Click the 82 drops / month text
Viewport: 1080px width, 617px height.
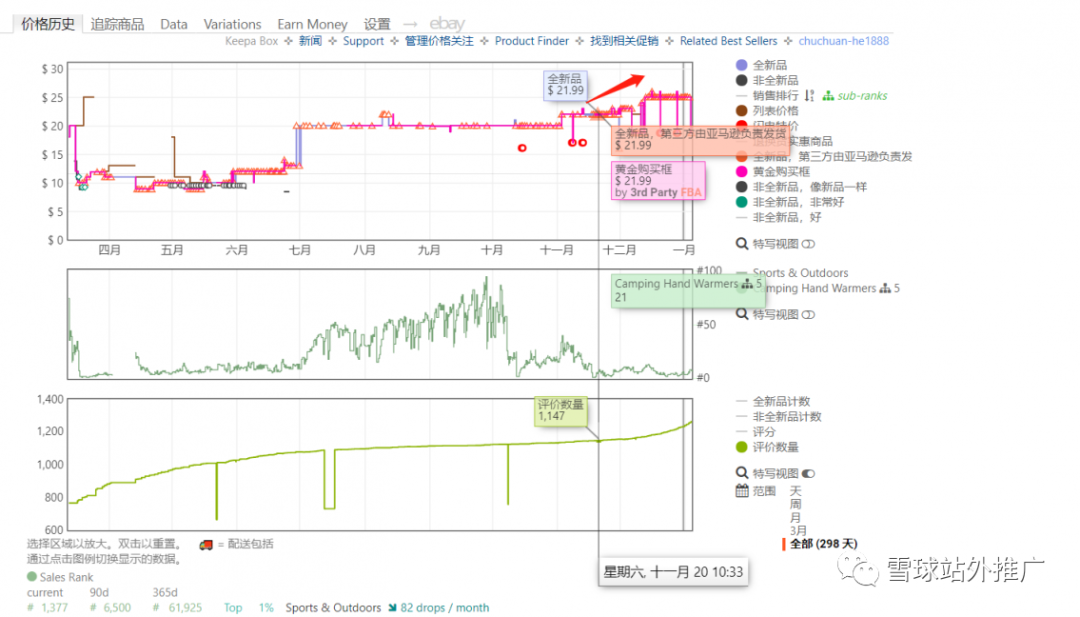[445, 607]
